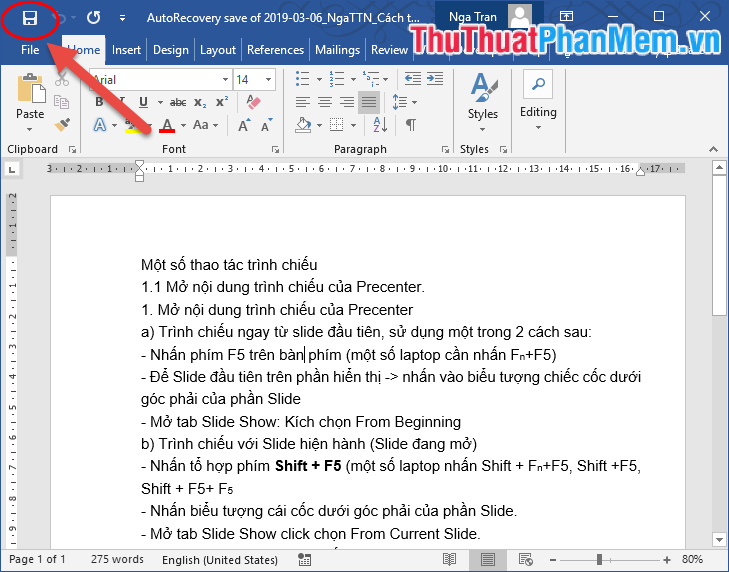The height and width of the screenshot is (572, 729).
Task: Open the font size dropdown showing 14
Action: (x=268, y=80)
